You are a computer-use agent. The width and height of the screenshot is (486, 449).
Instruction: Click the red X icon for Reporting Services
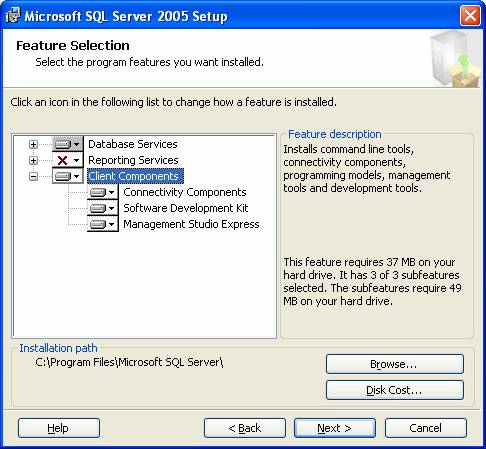point(62,160)
